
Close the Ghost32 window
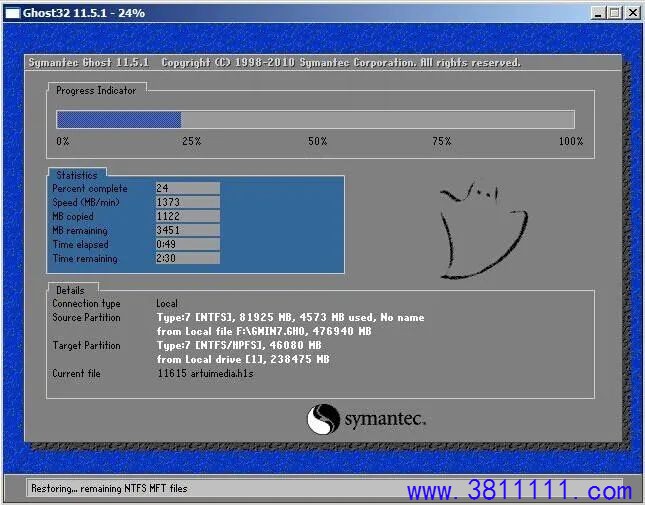pyautogui.click(x=633, y=13)
